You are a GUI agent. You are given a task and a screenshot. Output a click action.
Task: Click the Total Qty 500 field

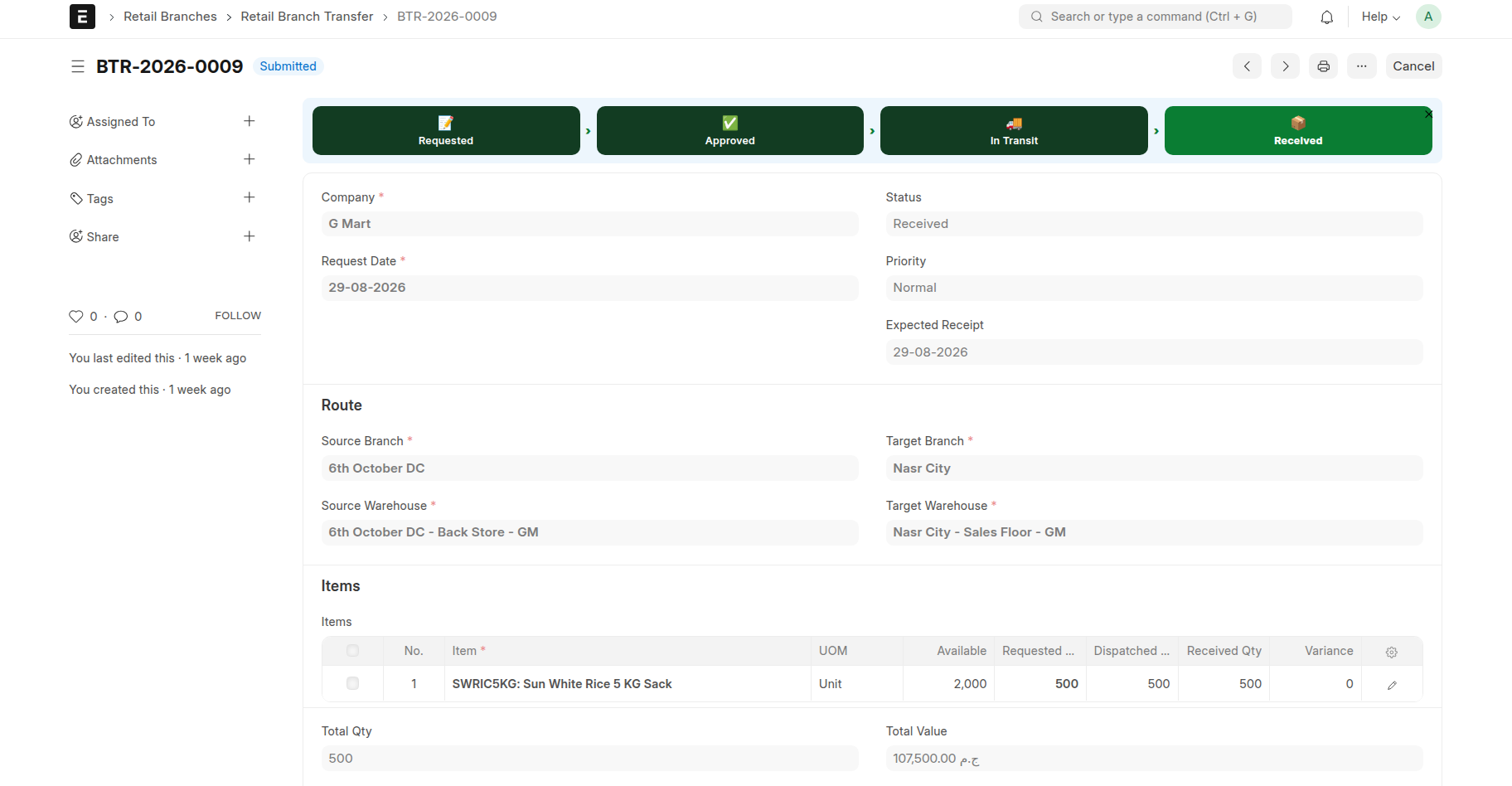click(589, 759)
